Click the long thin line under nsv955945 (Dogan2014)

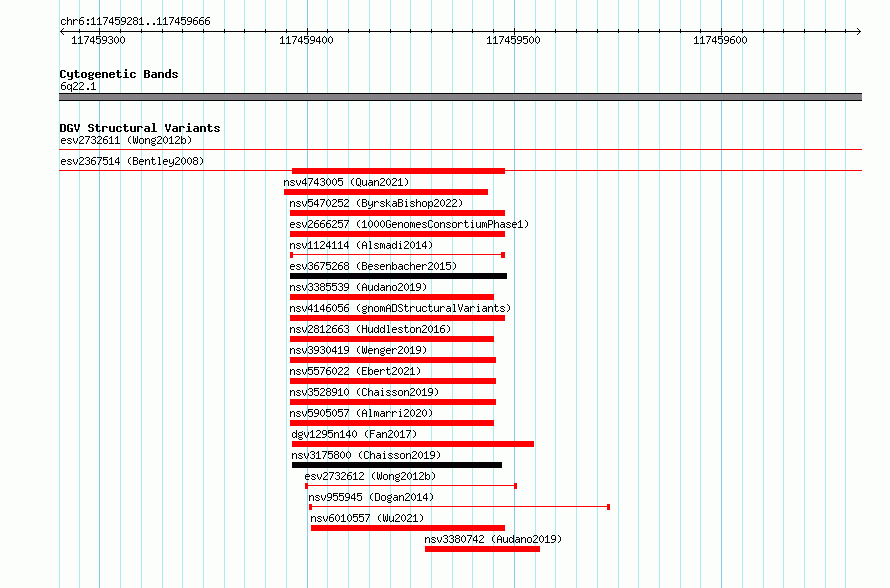[460, 507]
